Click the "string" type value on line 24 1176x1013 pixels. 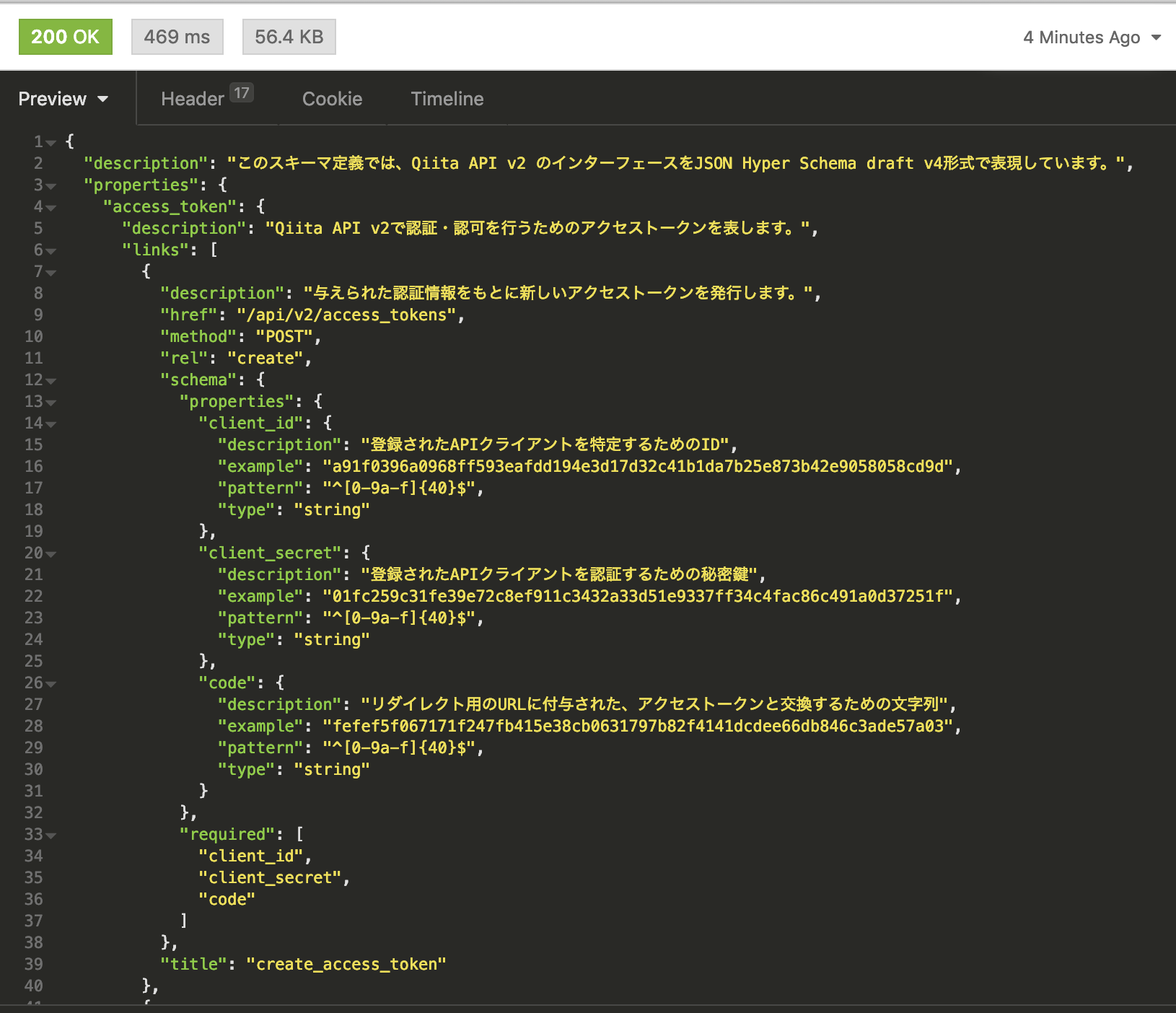(332, 640)
